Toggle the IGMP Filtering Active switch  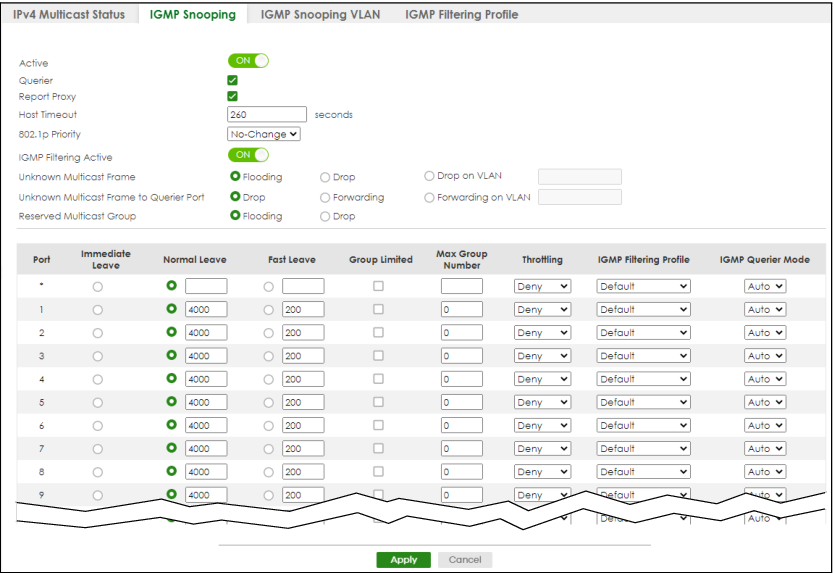coord(249,155)
